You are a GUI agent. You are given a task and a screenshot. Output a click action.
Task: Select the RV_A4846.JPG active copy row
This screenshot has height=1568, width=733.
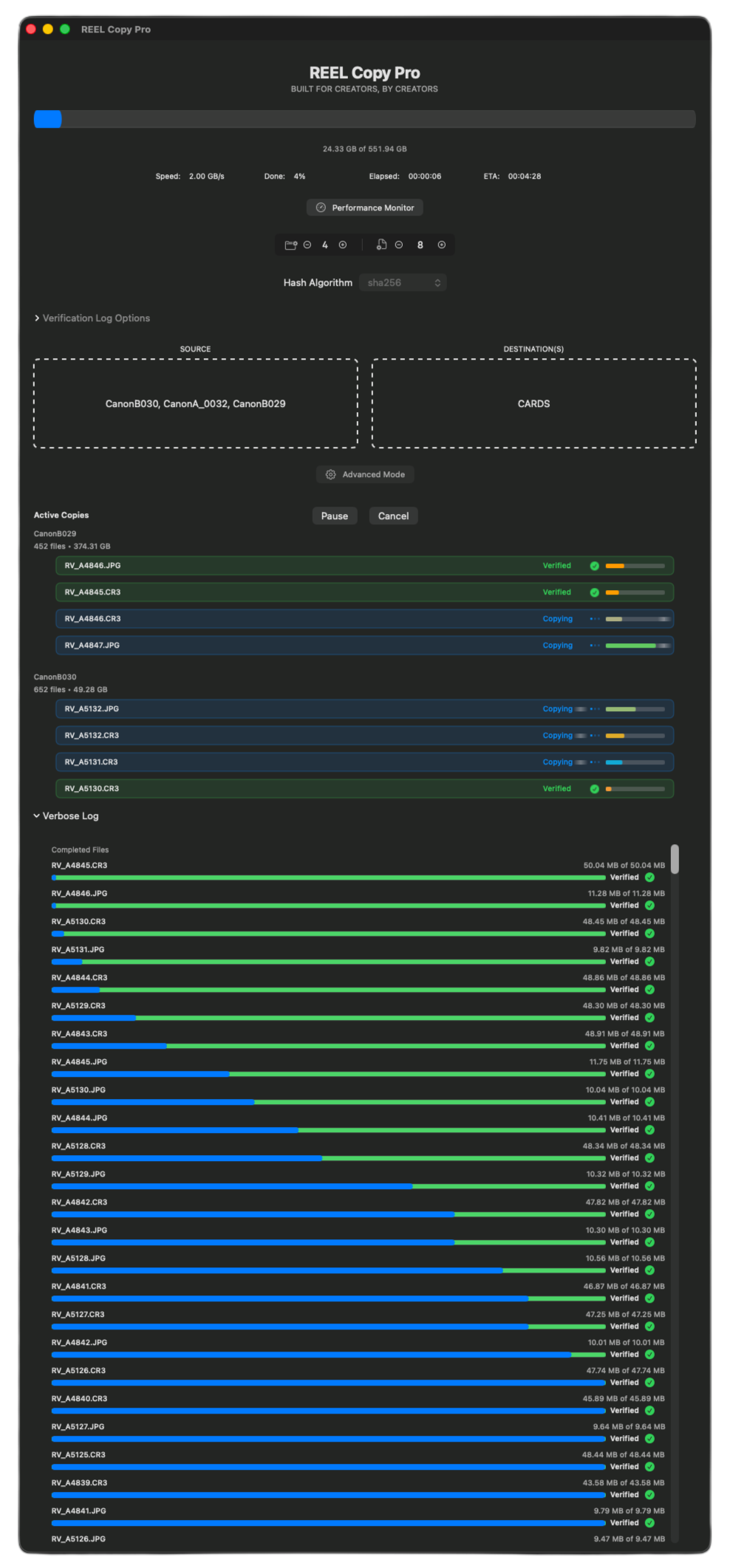pos(364,566)
